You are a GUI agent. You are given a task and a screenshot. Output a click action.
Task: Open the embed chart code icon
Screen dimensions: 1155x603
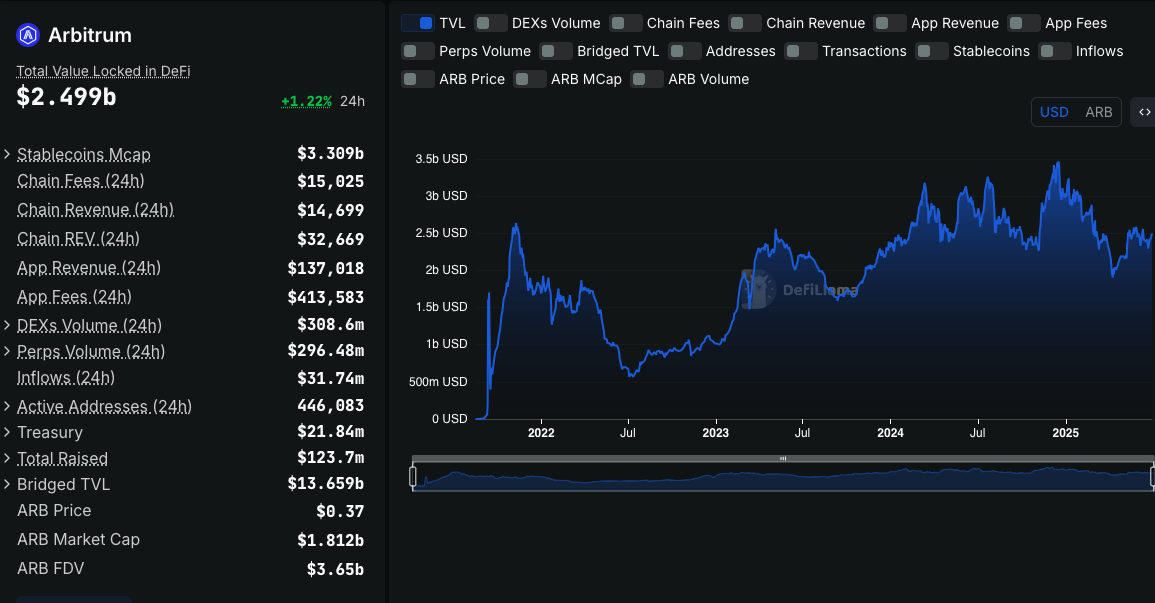pyautogui.click(x=1144, y=112)
